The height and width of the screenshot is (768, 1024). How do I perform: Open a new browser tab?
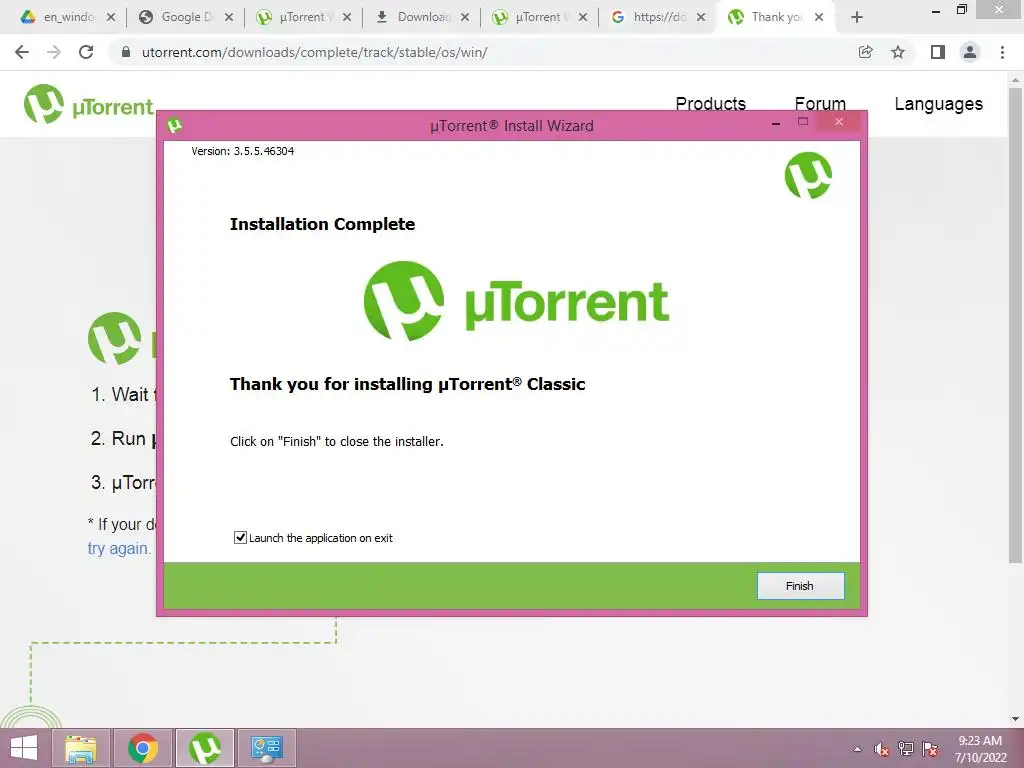tap(857, 17)
